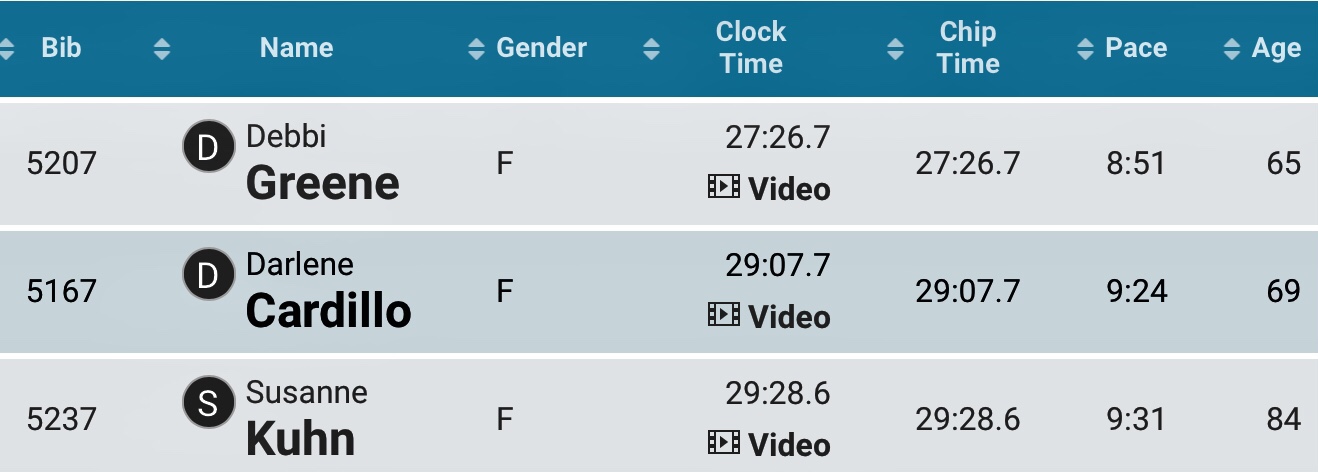Click Darlene Cardillo's avatar icon
Image resolution: width=1318 pixels, height=472 pixels.
pos(208,276)
